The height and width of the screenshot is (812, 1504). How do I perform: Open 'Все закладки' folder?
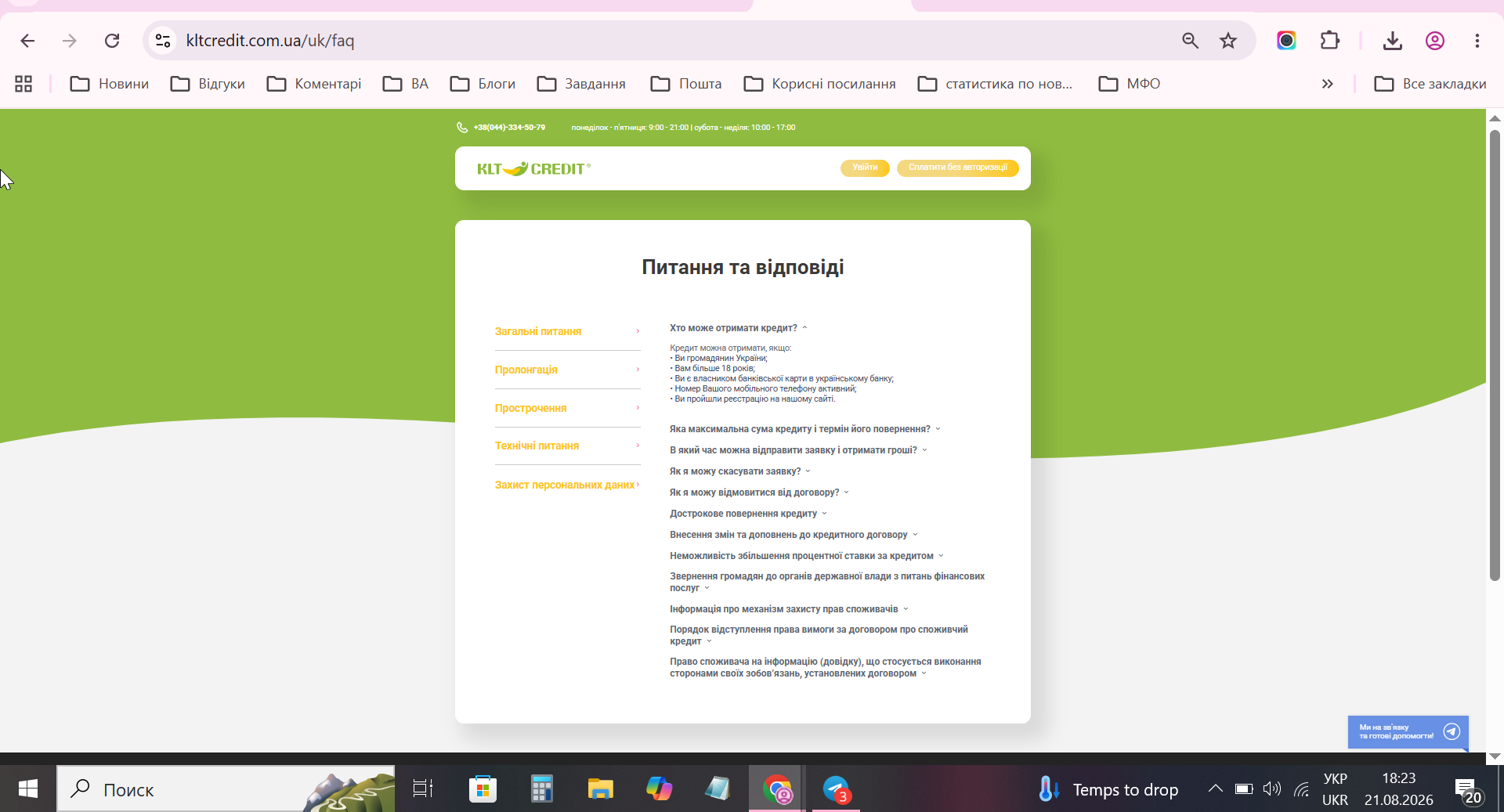point(1430,84)
